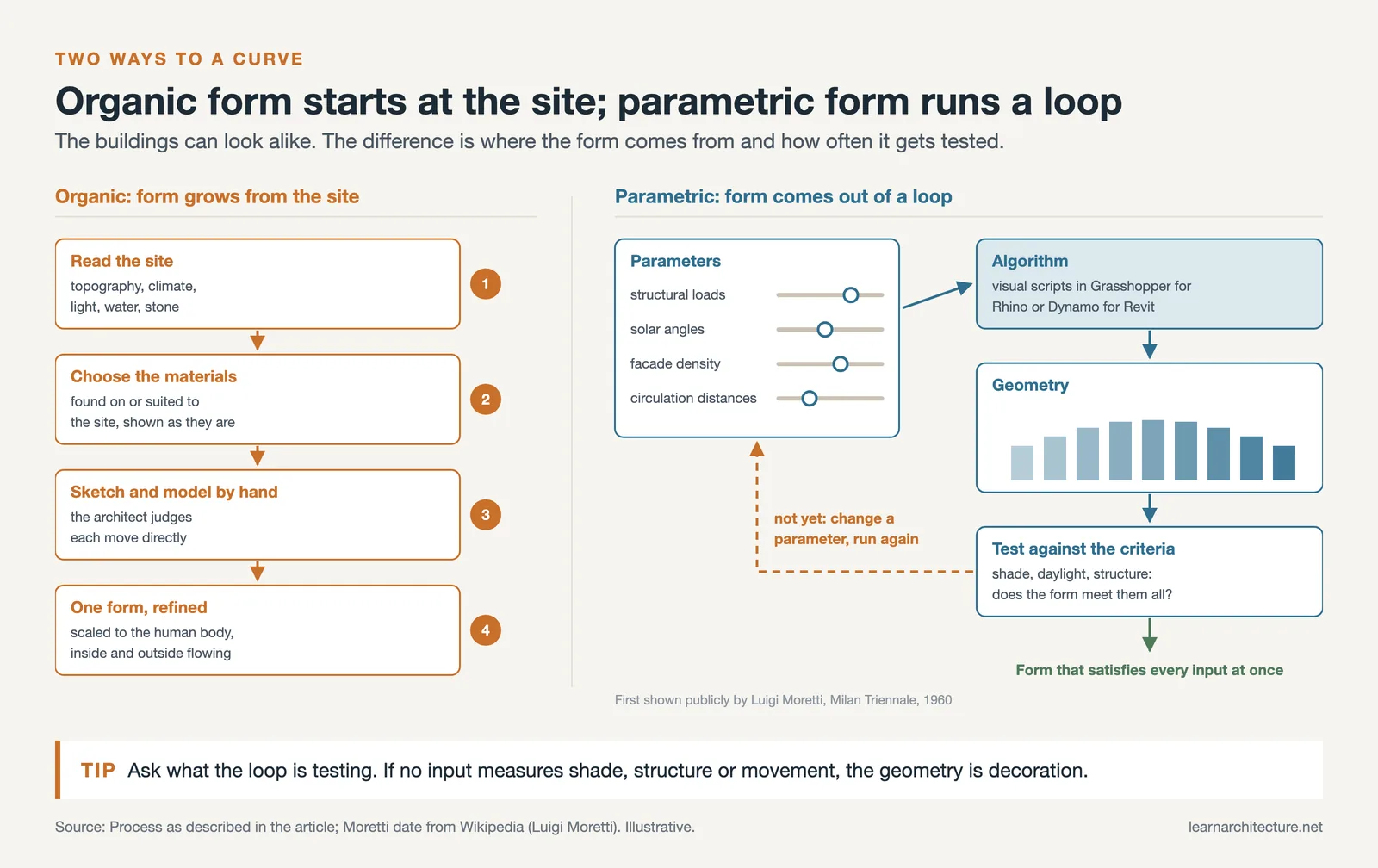
Task: Select the "Sketch and model by hand" heading
Action: click(174, 492)
